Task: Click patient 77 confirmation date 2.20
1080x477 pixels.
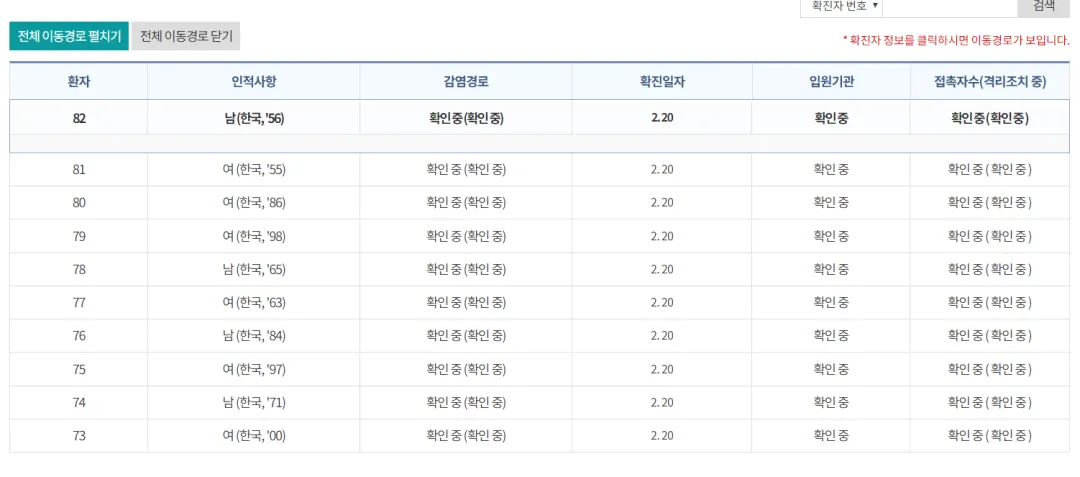Action: (662, 302)
